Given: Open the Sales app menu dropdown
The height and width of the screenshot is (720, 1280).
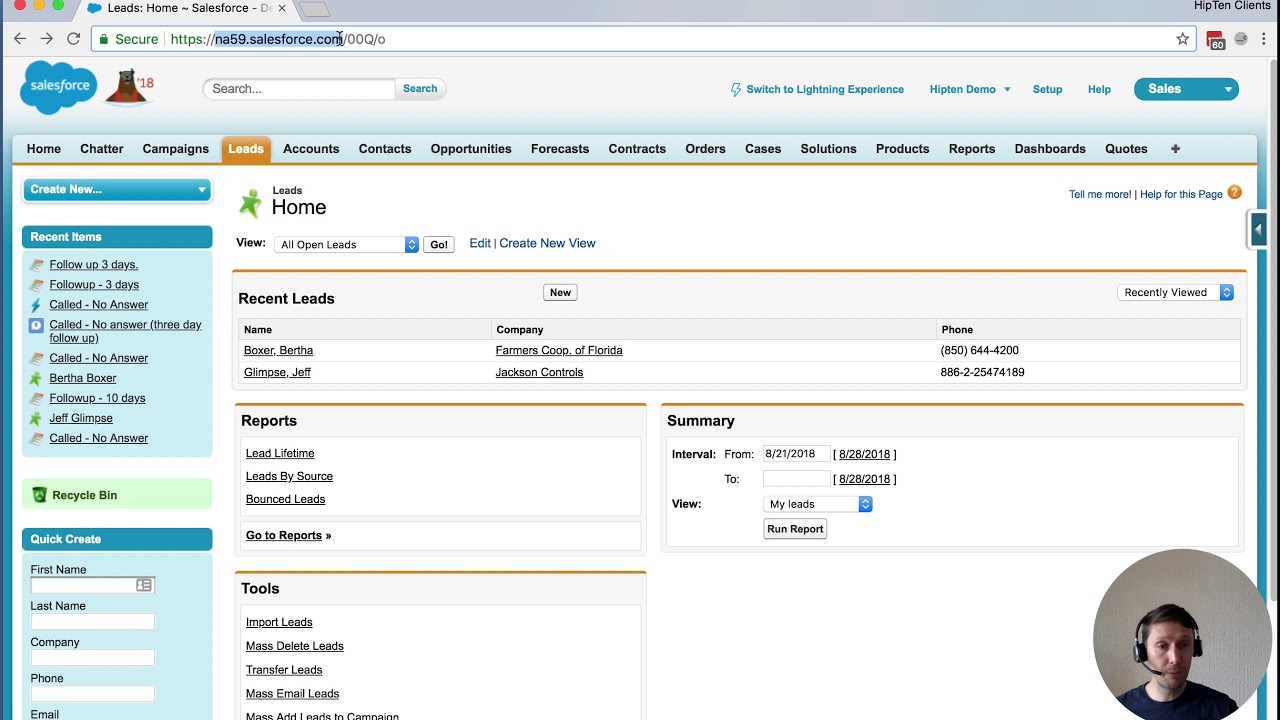Looking at the screenshot, I should [1186, 89].
